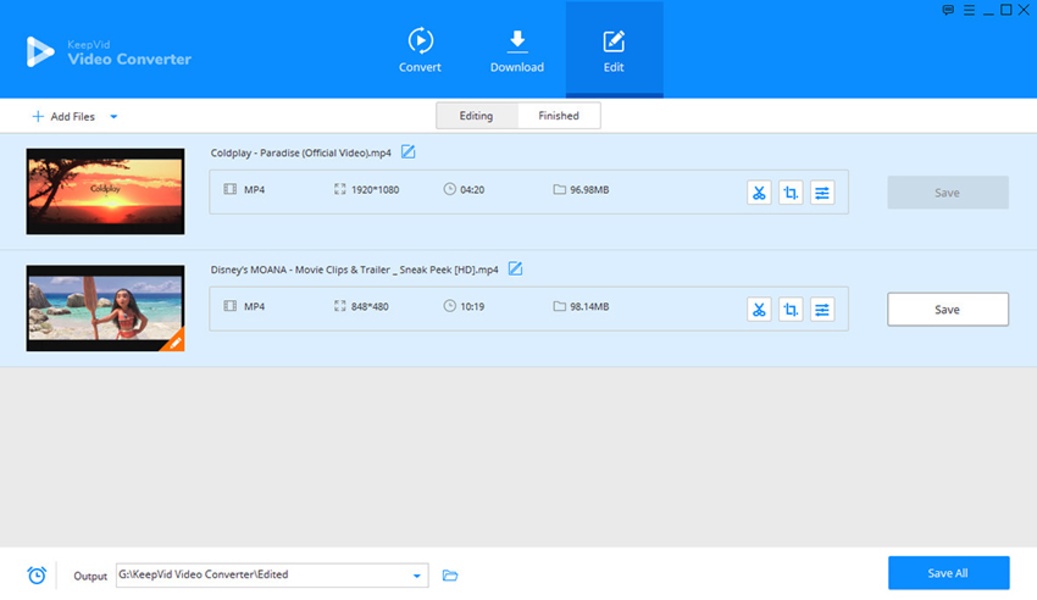Maximize the KeepVid window
The width and height of the screenshot is (1037, 600).
coord(1006,10)
